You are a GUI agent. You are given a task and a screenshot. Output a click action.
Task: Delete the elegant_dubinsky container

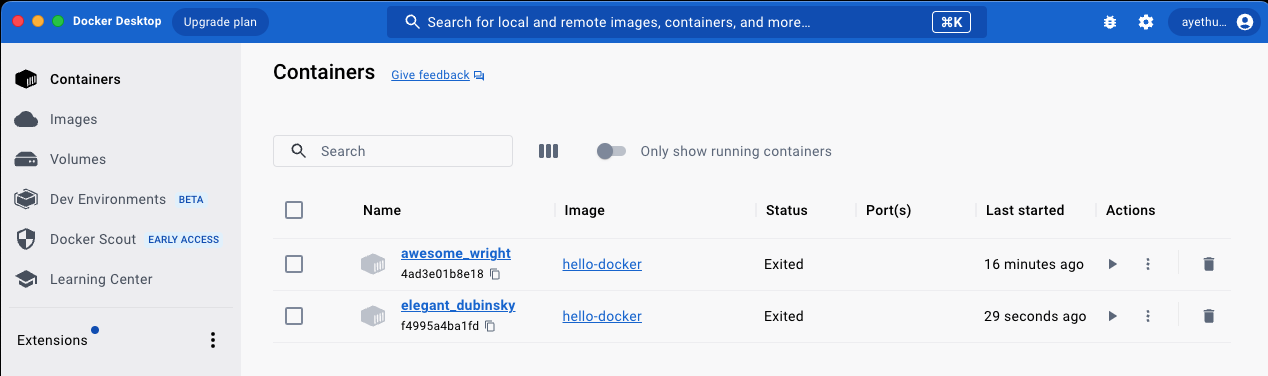(x=1209, y=316)
